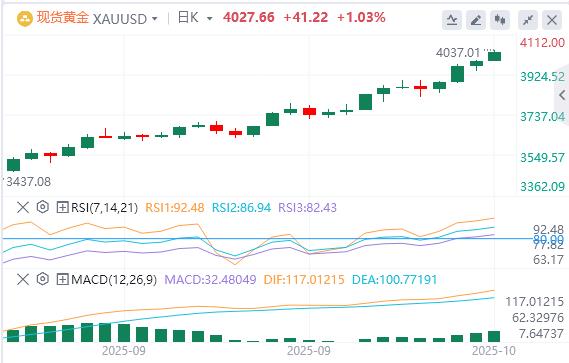Click the percent change +1.03%

[x=361, y=17]
